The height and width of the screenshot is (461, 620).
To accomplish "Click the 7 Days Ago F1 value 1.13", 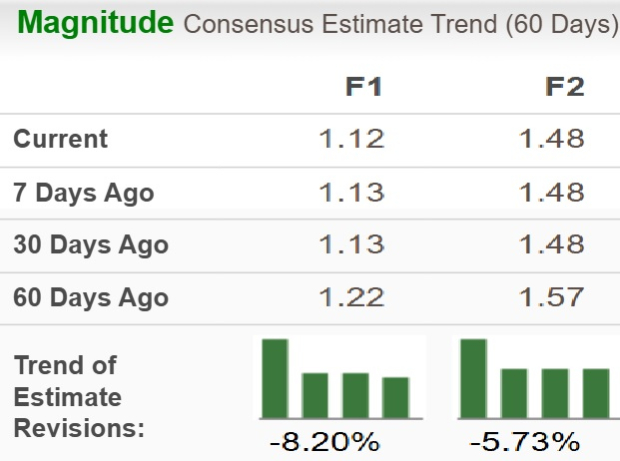I will pos(351,192).
